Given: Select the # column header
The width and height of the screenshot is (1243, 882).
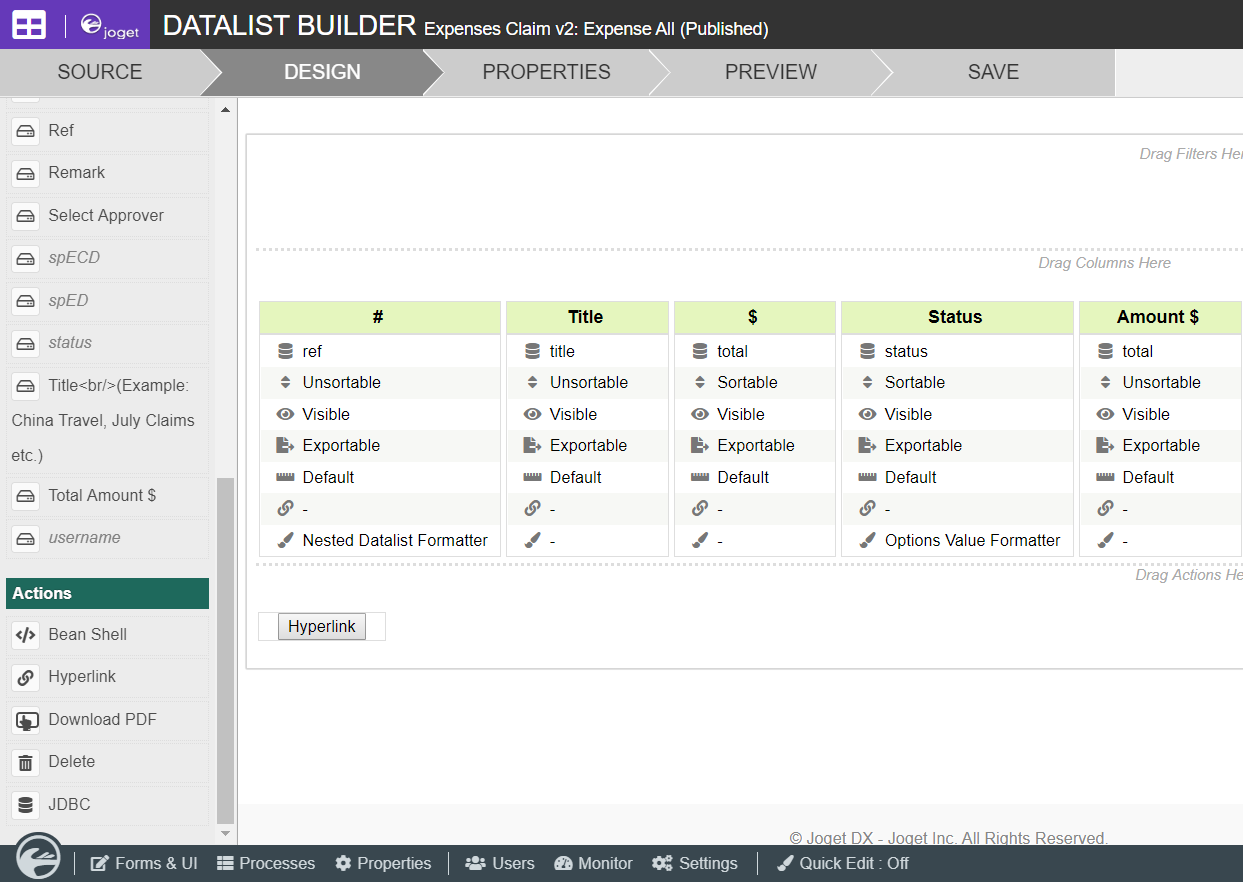Looking at the screenshot, I should click(x=379, y=317).
